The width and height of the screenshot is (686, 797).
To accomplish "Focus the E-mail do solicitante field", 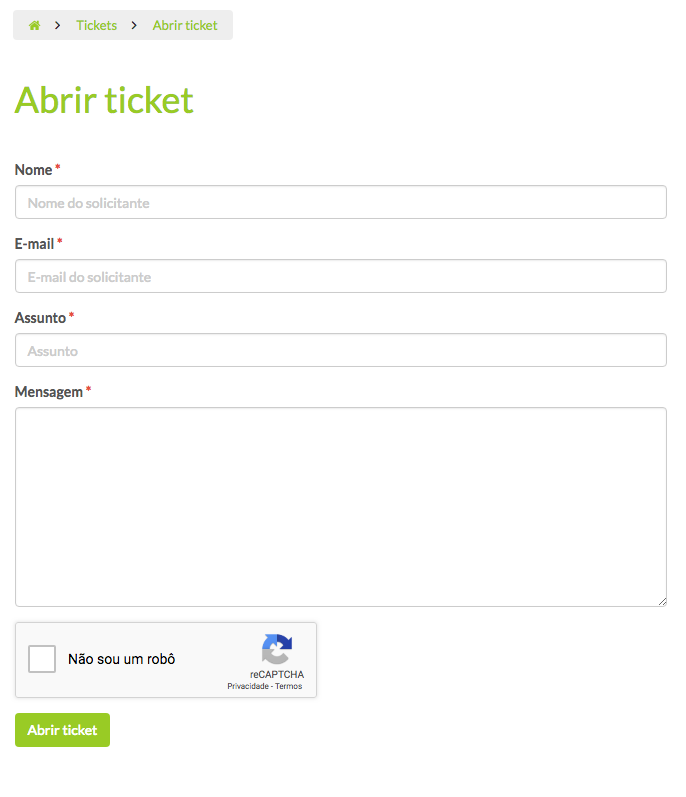I will 340,277.
